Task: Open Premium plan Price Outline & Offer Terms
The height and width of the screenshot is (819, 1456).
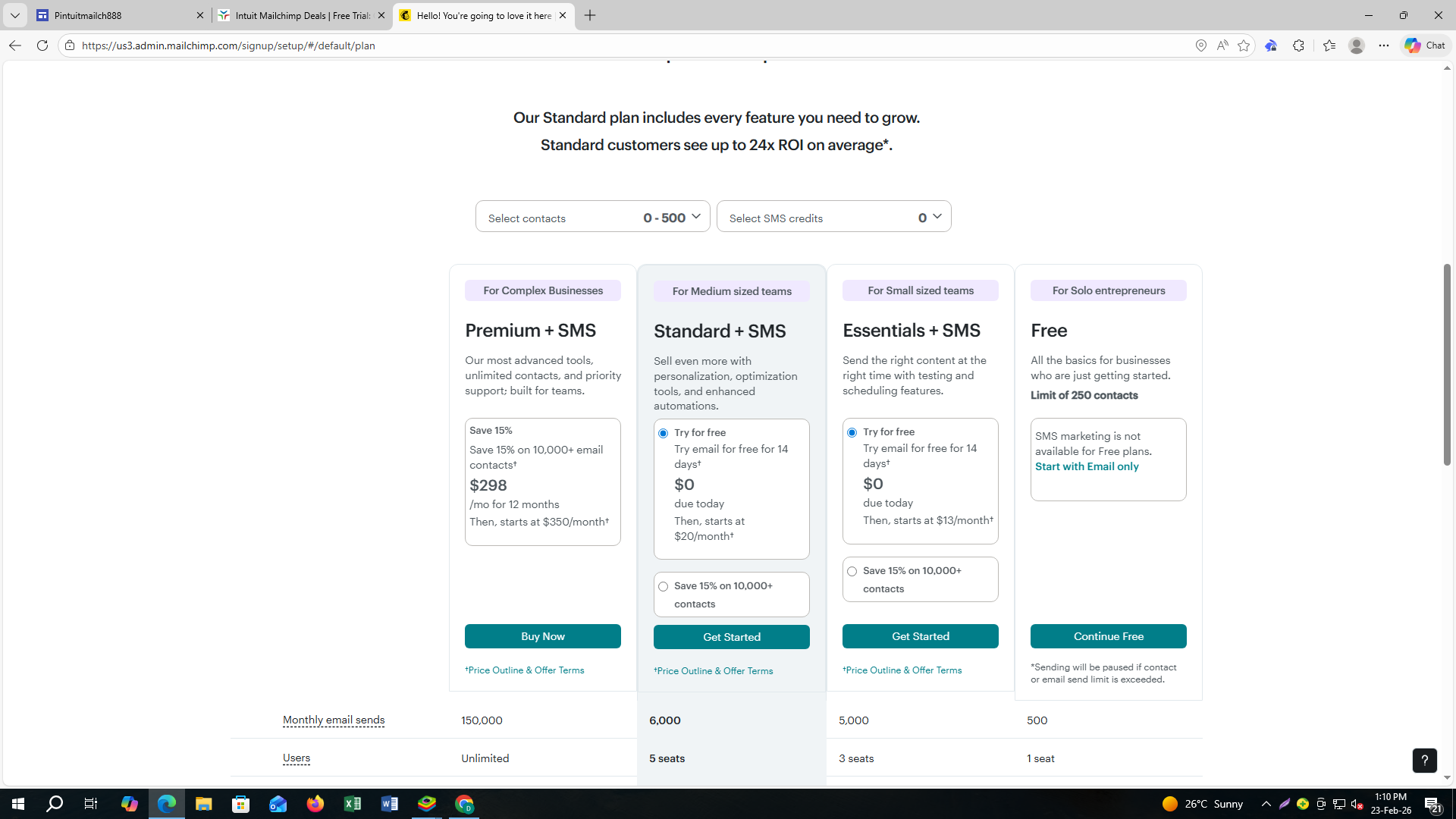Action: pyautogui.click(x=525, y=670)
